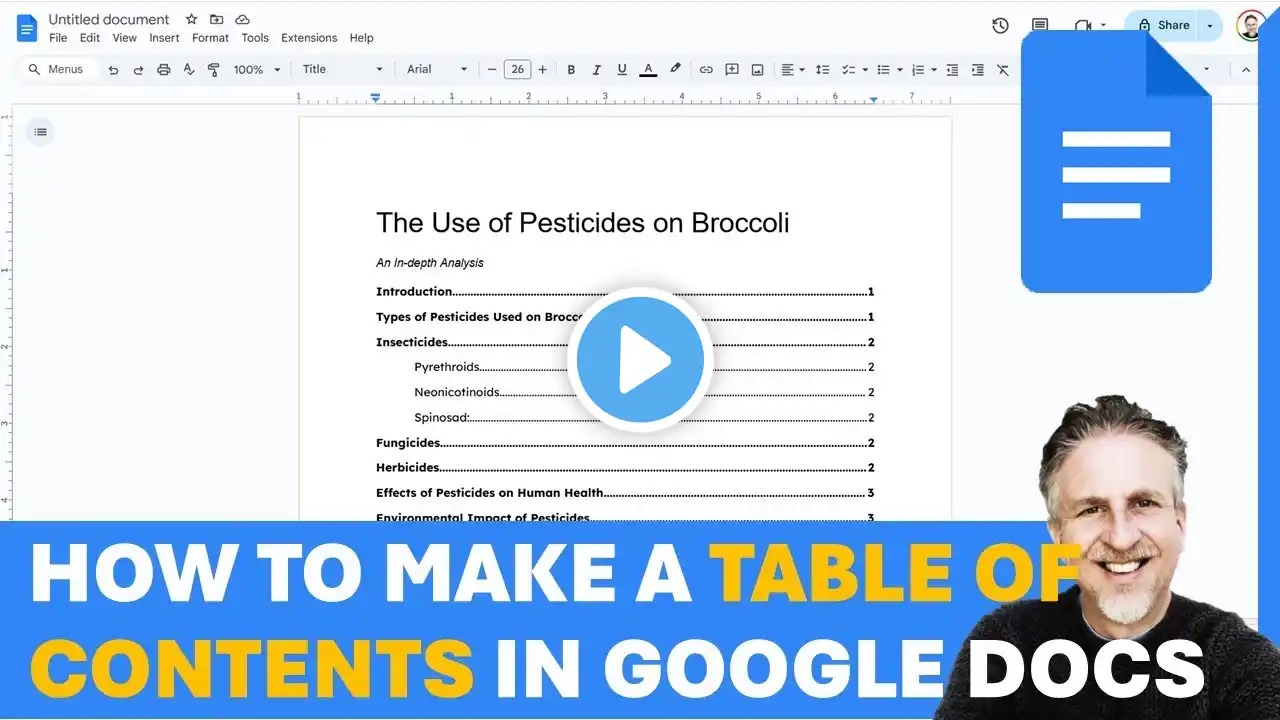Image resolution: width=1280 pixels, height=720 pixels.
Task: Expand the numbered list options arrow
Action: pos(934,70)
